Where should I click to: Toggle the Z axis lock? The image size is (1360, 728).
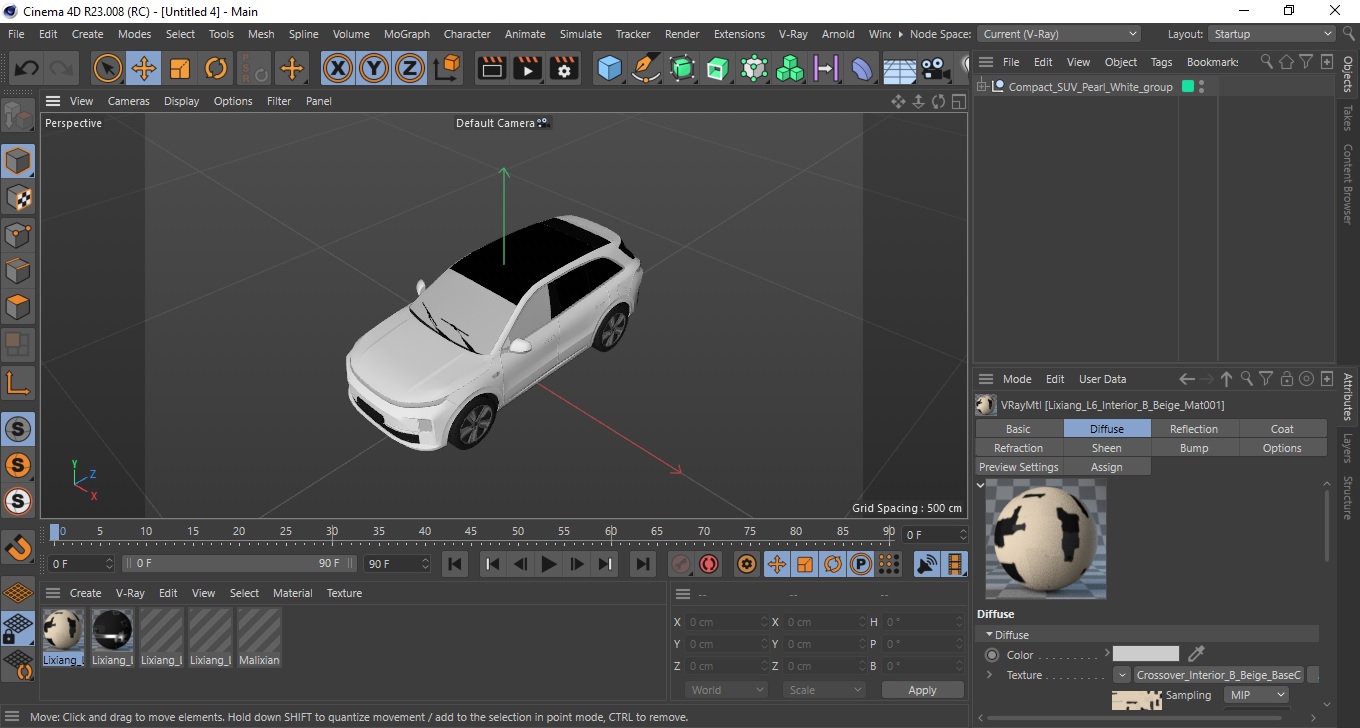coord(409,69)
